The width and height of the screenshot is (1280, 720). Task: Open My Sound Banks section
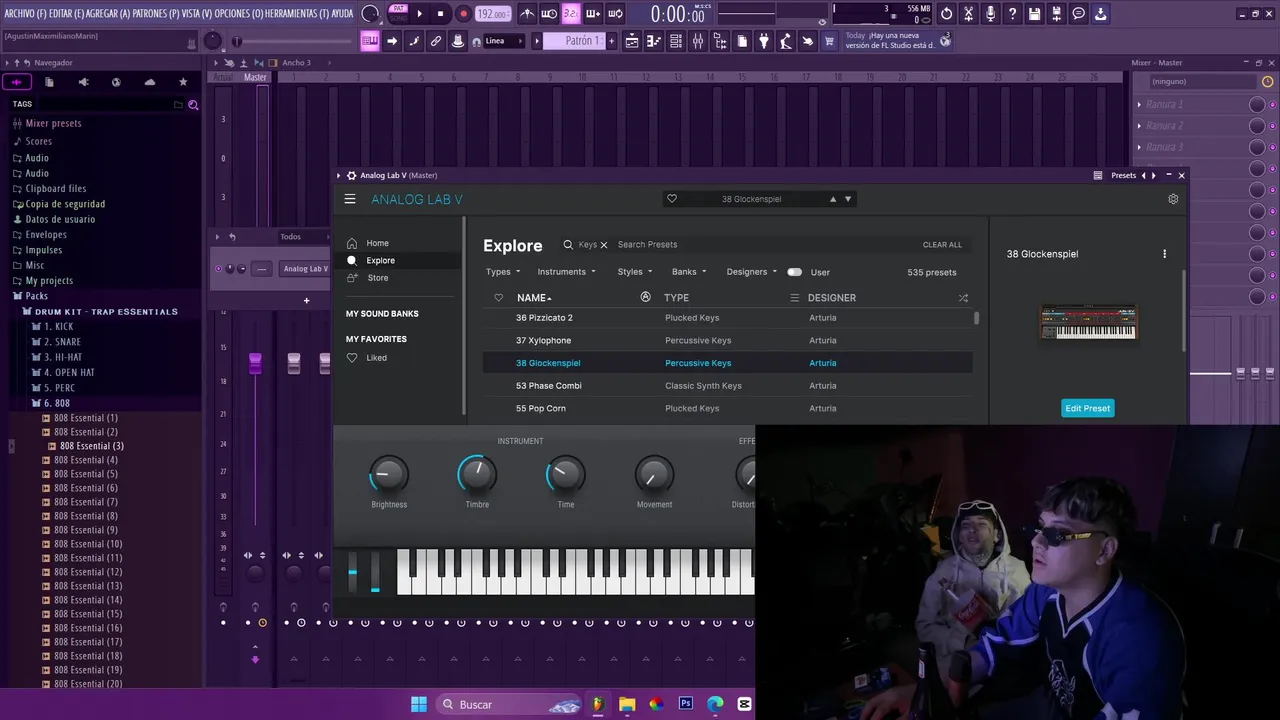coord(382,314)
